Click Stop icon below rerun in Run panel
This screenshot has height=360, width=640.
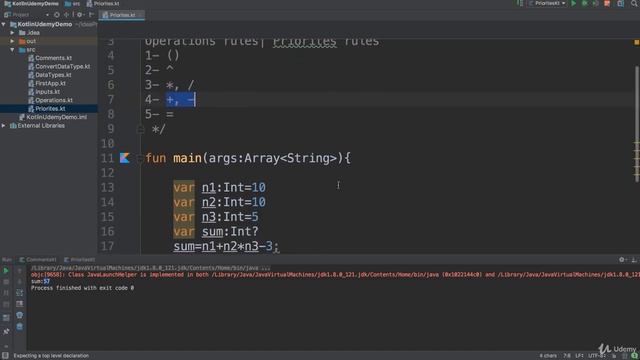pos(6,282)
